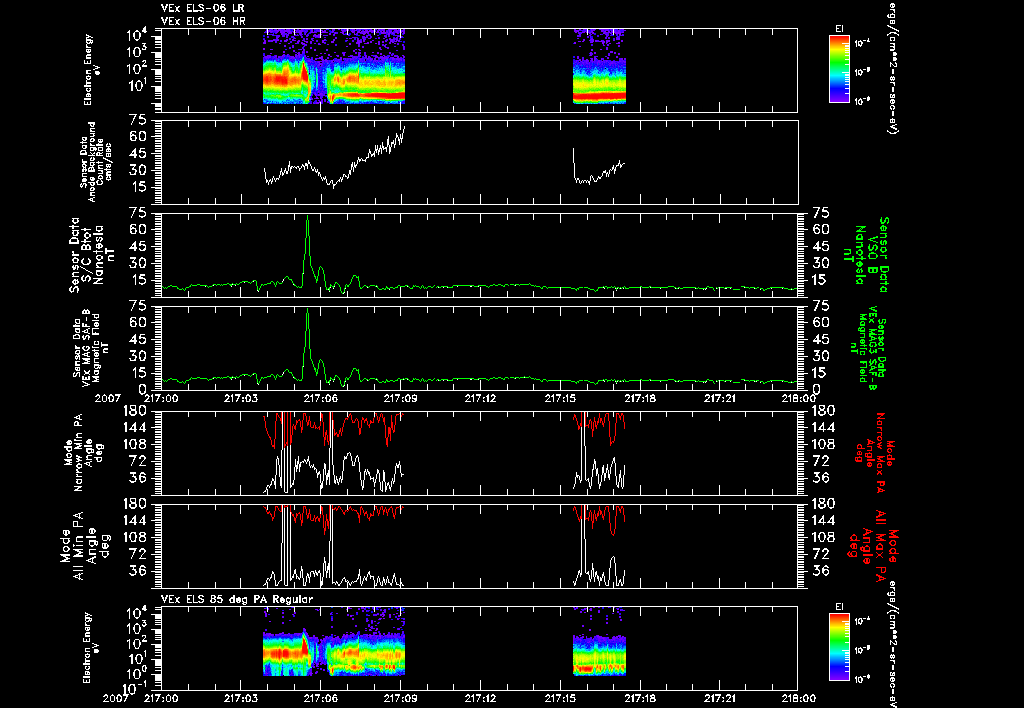The image size is (1024, 708).
Task: Click '217:21' on the bottom time axis
Action: click(x=719, y=698)
